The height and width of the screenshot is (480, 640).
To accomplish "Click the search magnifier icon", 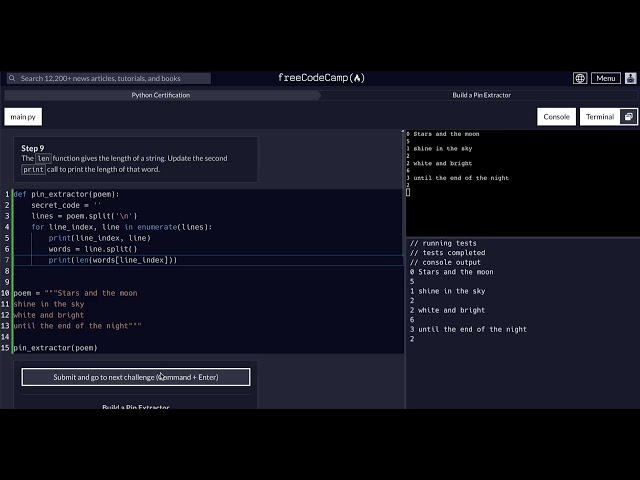I will click(12, 78).
